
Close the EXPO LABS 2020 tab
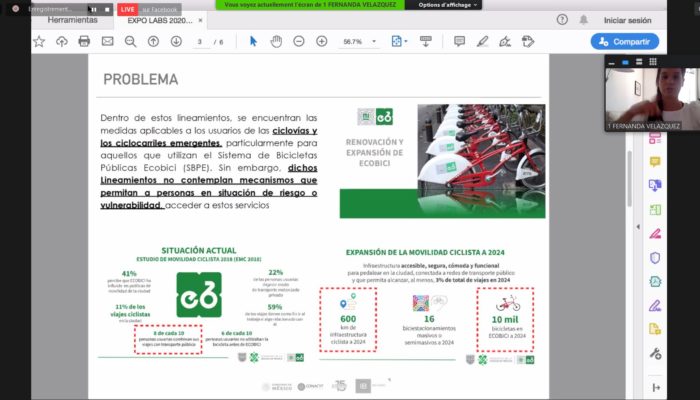click(200, 21)
